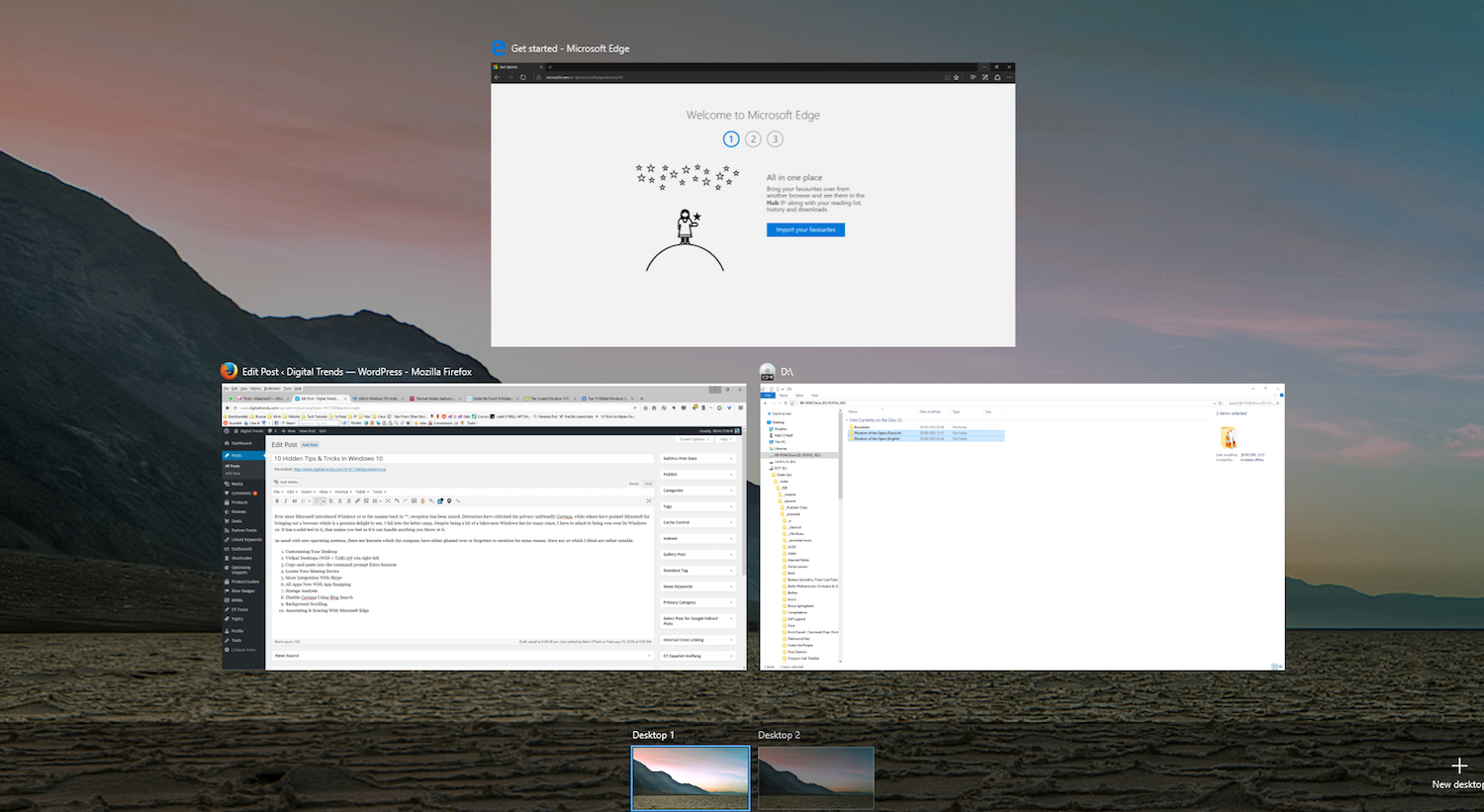Click fullscreen icon at right of editor toolbar
1484x812 pixels.
pyautogui.click(x=649, y=500)
